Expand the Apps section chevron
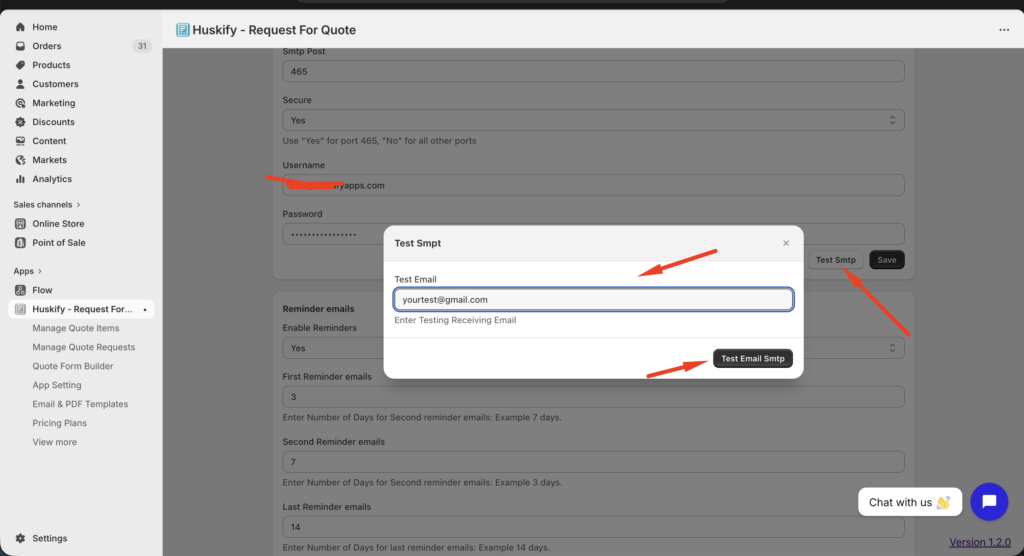Viewport: 1024px width, 556px height. click(41, 271)
